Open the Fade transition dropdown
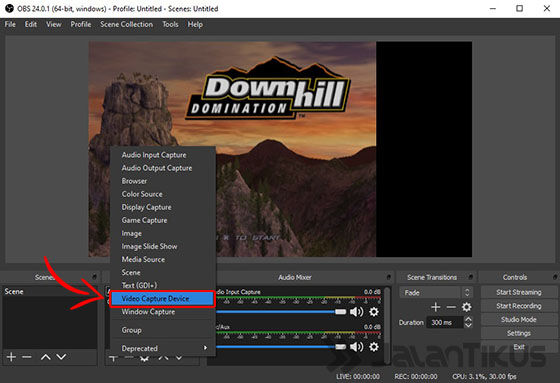 (436, 293)
